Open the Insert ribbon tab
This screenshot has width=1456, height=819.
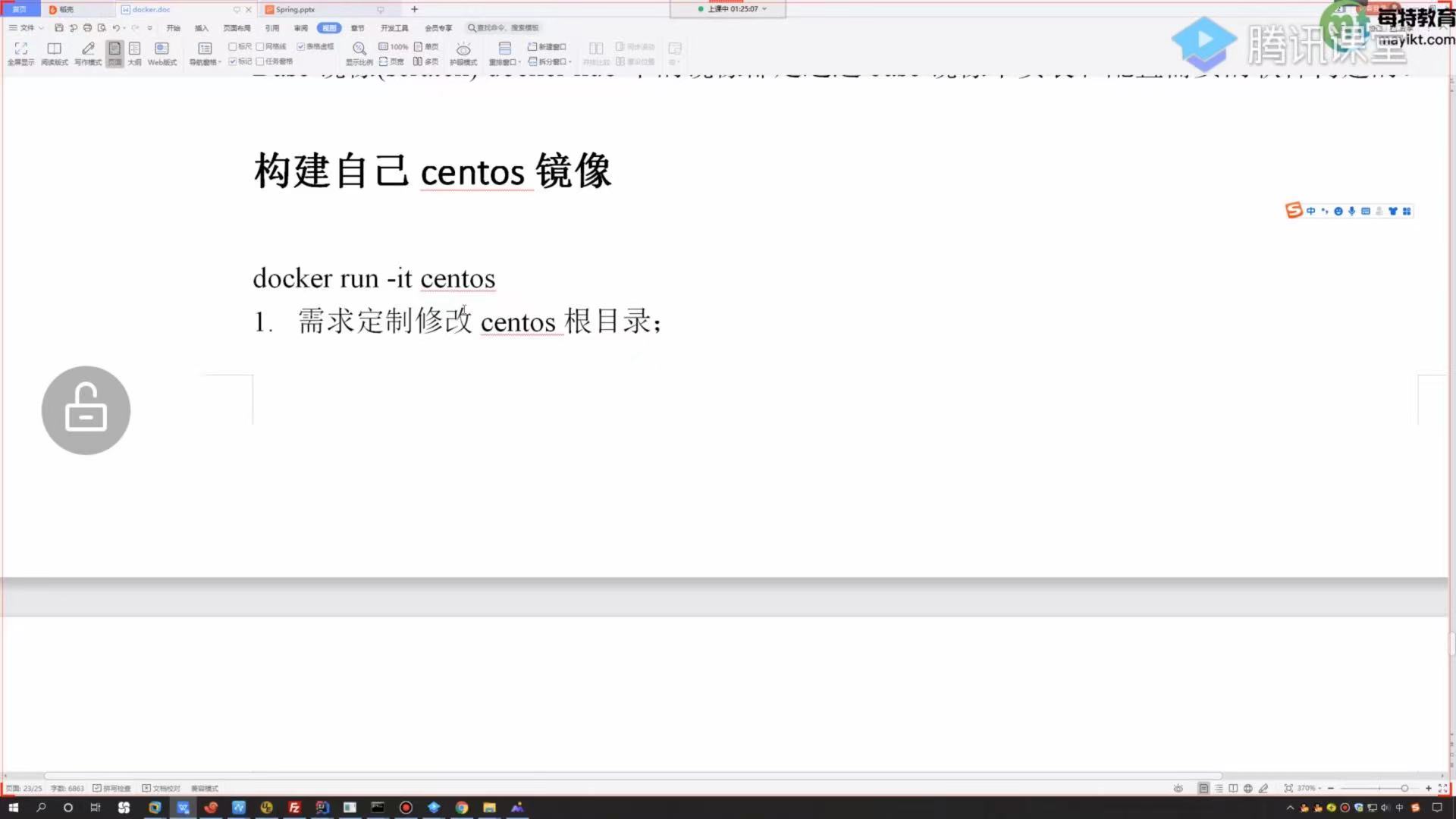tap(201, 28)
